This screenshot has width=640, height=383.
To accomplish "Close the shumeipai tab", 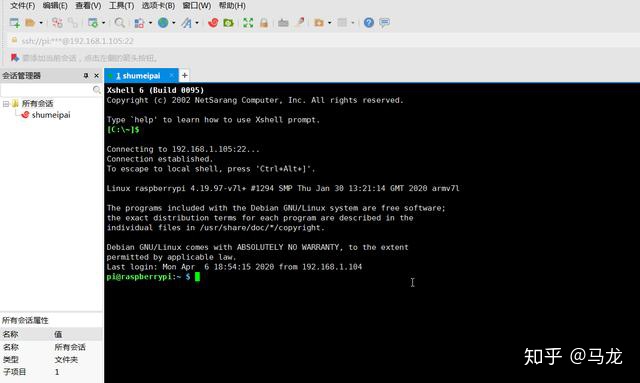I will click(x=172, y=76).
